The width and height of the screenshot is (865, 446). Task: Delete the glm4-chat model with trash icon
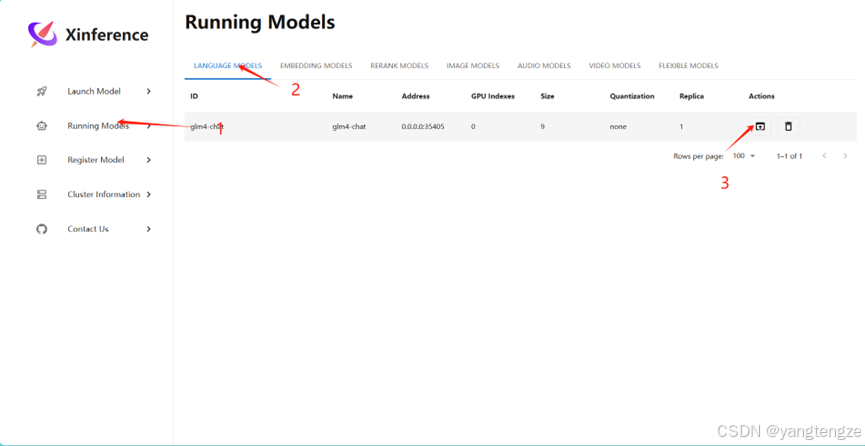(x=788, y=126)
